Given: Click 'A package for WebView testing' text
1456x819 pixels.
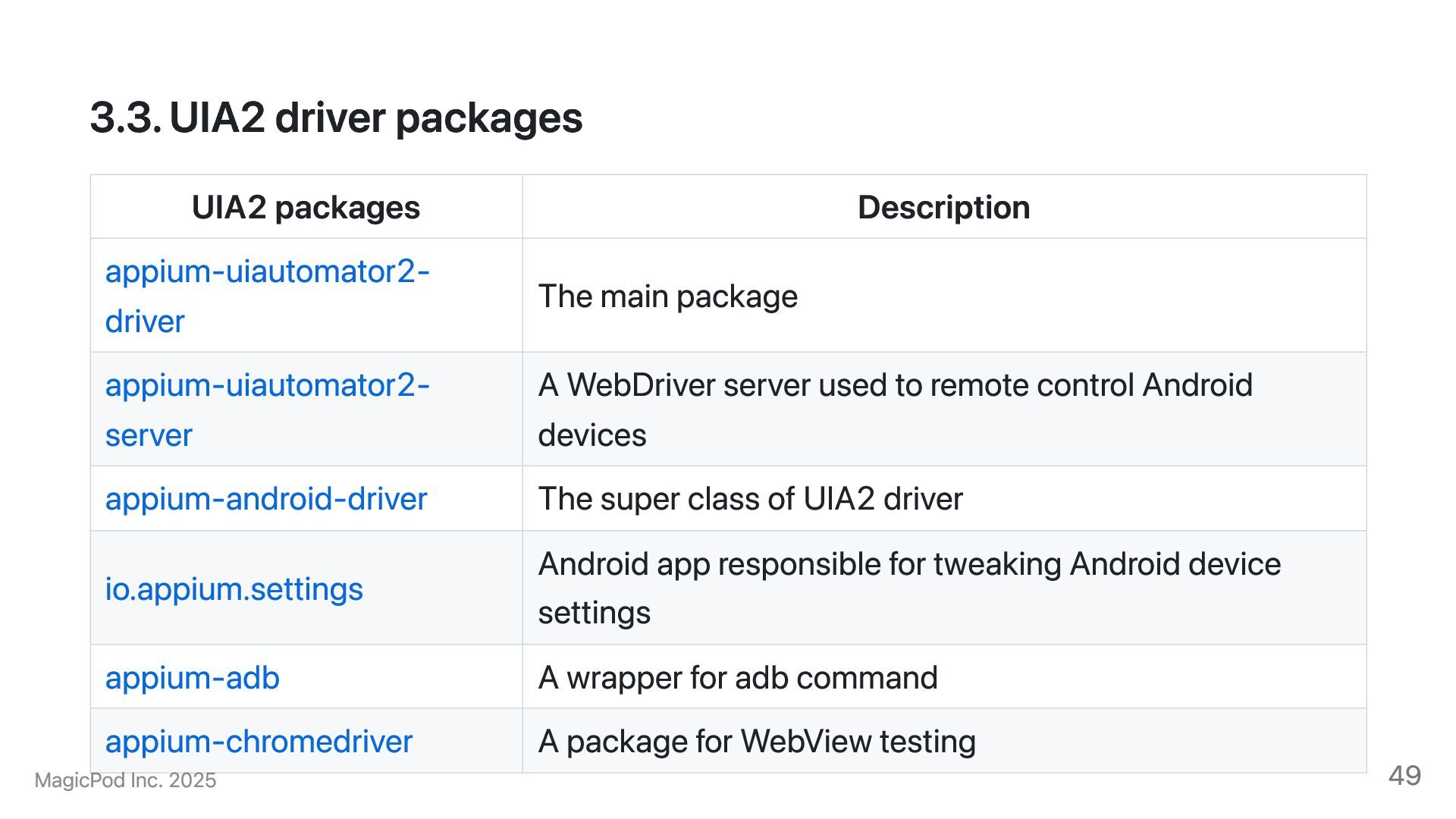Looking at the screenshot, I should coord(756,741).
